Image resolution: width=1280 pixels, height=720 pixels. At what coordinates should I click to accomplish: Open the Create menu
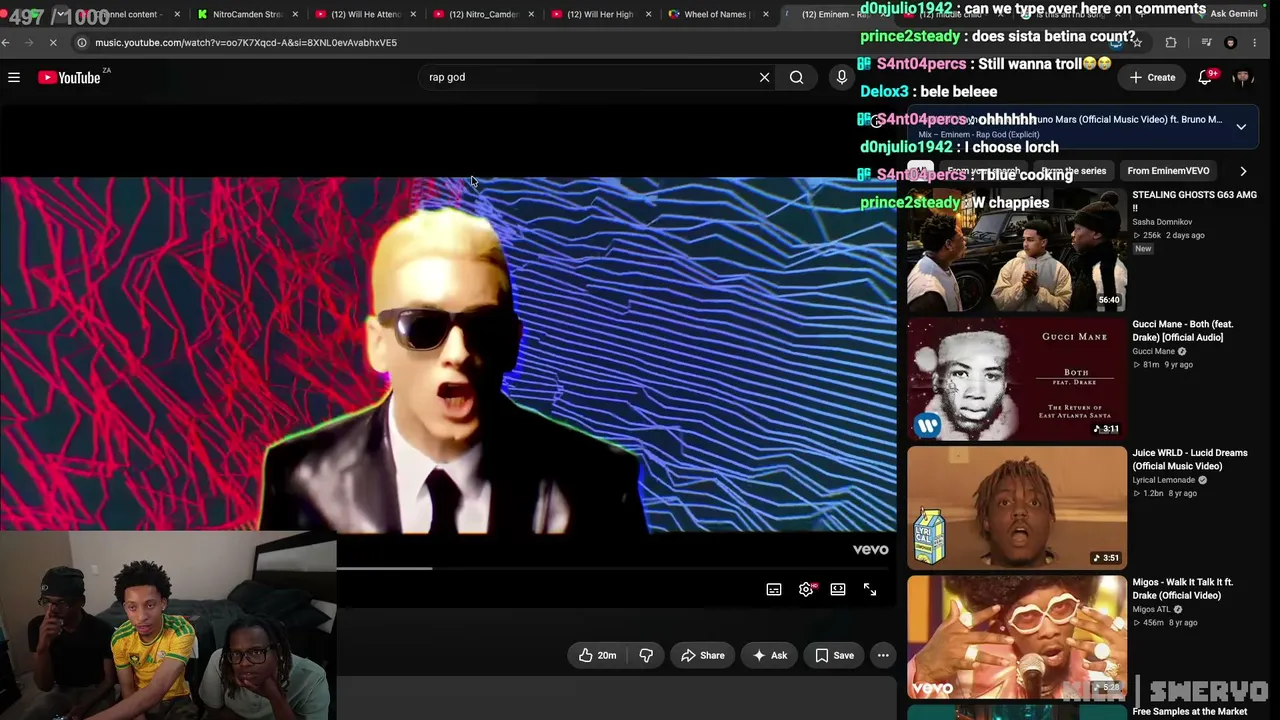(x=1152, y=77)
